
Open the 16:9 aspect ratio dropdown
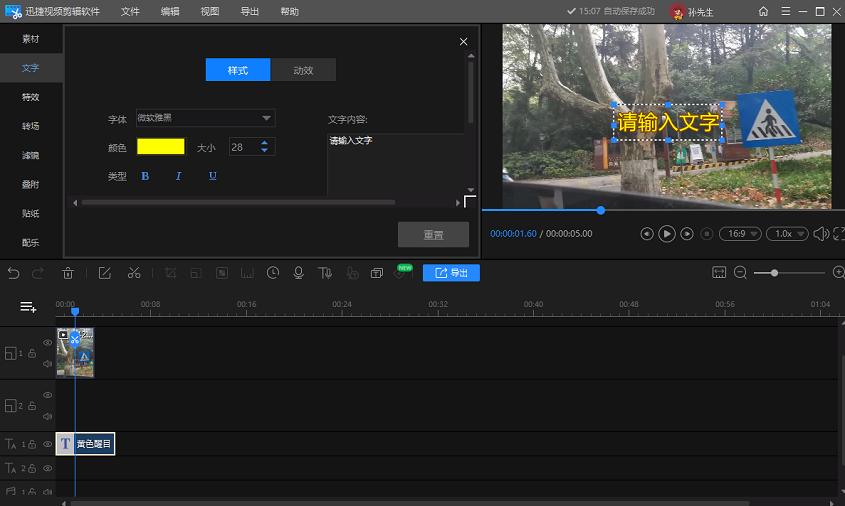[x=740, y=234]
